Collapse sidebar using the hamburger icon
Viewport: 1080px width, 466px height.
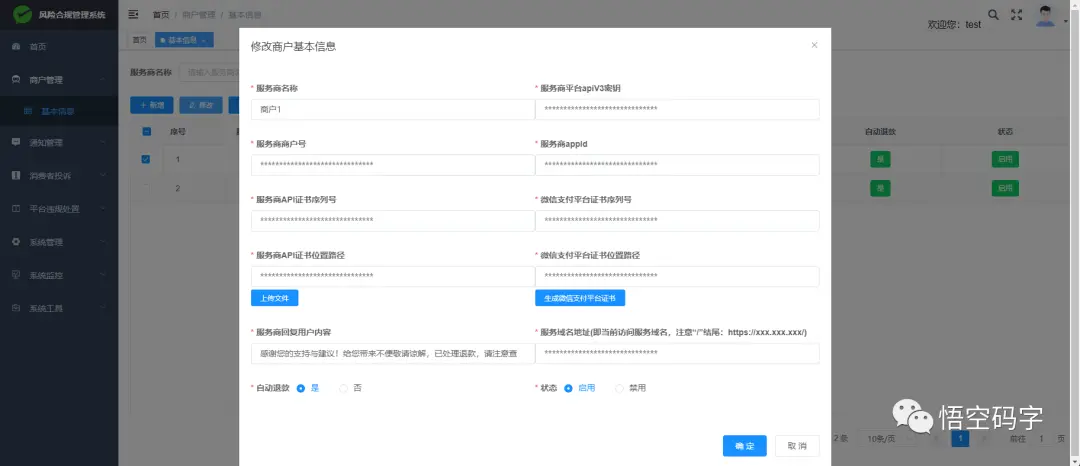click(x=134, y=14)
